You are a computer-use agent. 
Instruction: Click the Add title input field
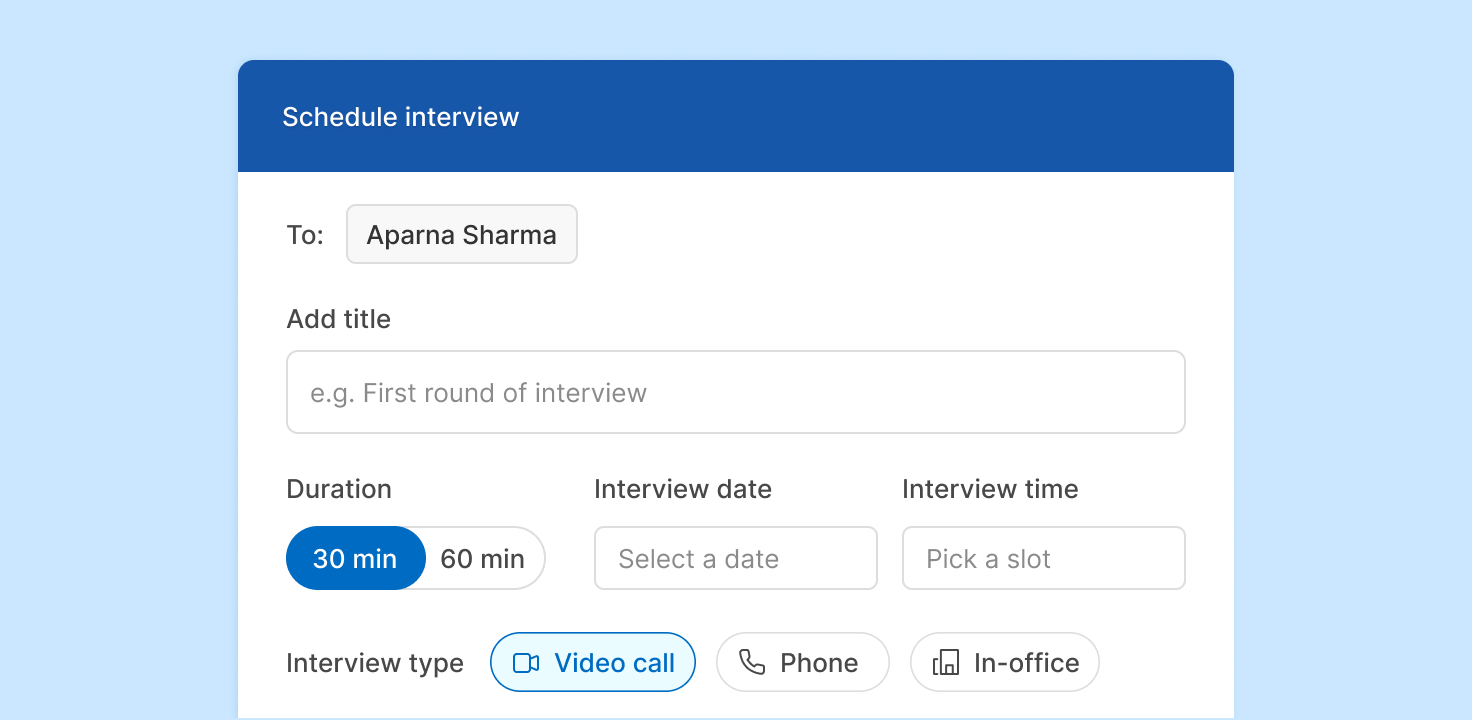[x=736, y=392]
